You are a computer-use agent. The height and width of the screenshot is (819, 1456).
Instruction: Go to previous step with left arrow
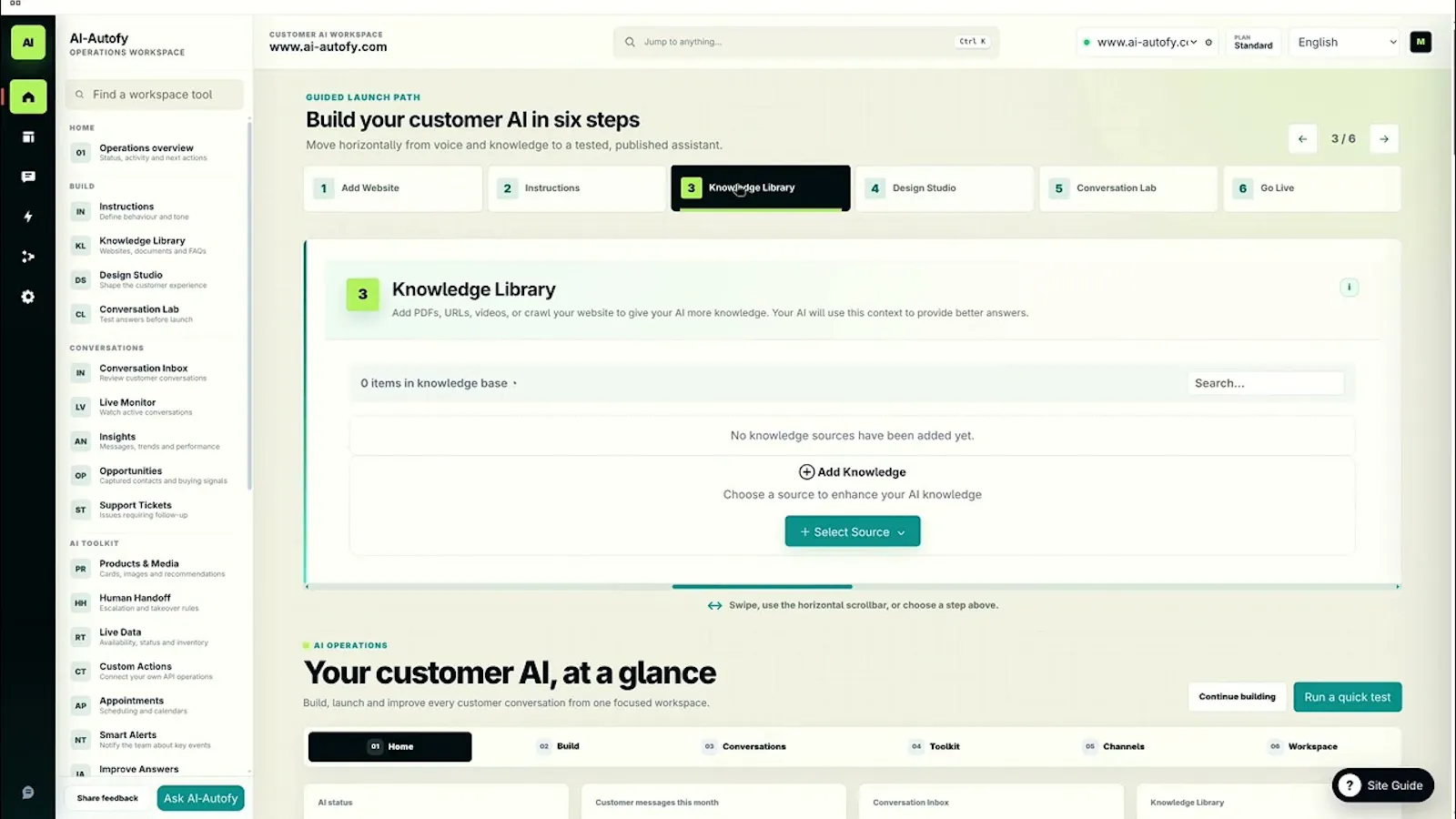pos(1302,139)
